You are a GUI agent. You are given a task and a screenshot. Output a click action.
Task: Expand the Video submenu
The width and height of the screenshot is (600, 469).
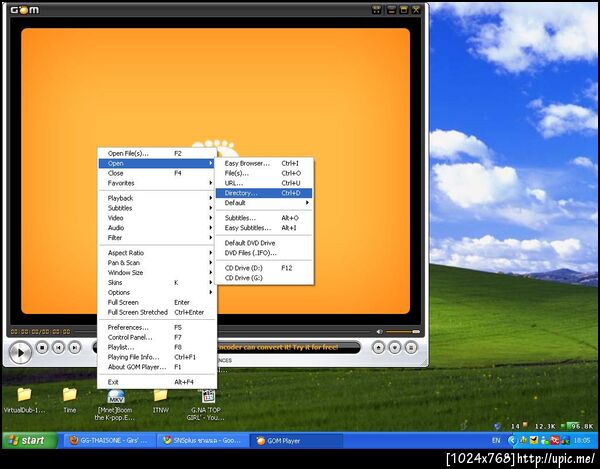tap(157, 218)
